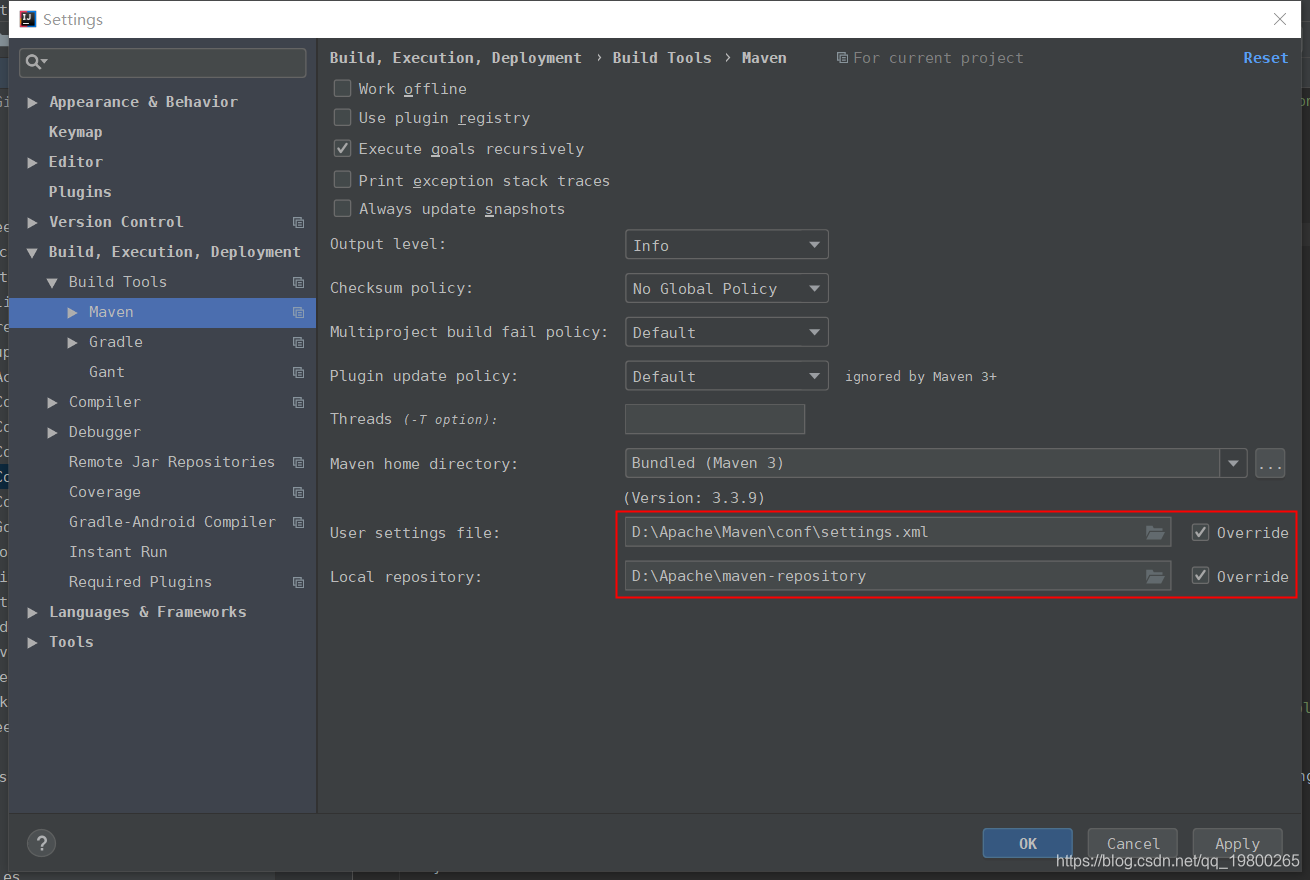Screen dimensions: 1310x880
Task: Click the Apply button
Action: click(1238, 843)
